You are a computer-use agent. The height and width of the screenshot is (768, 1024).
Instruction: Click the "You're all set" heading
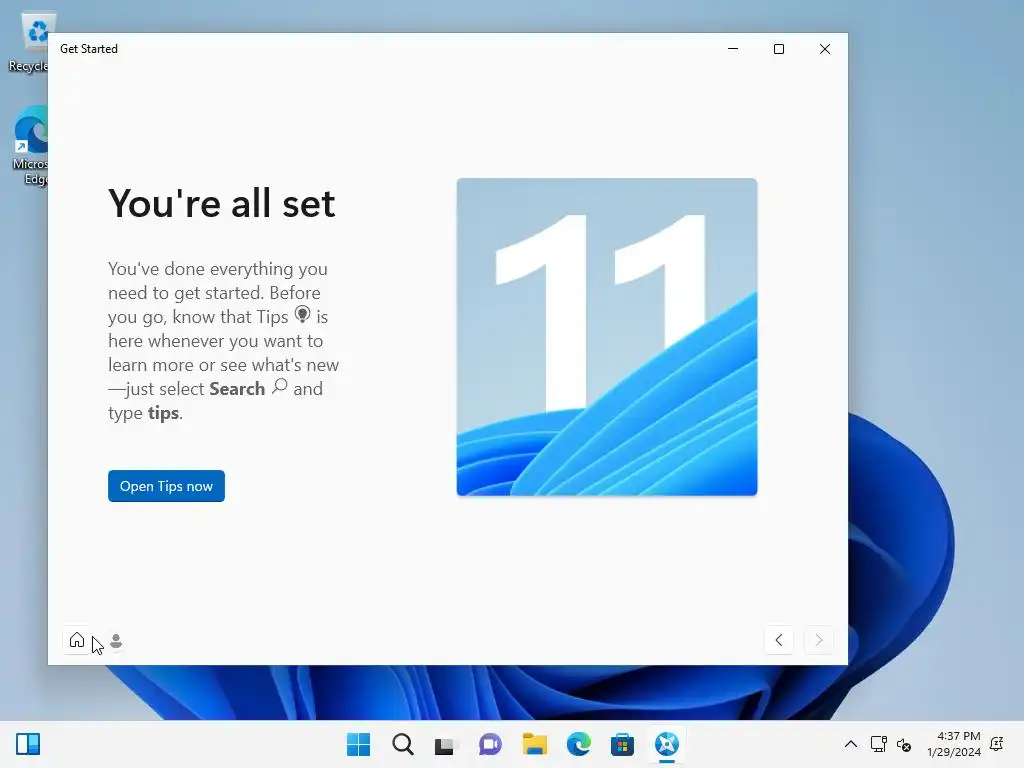point(221,203)
